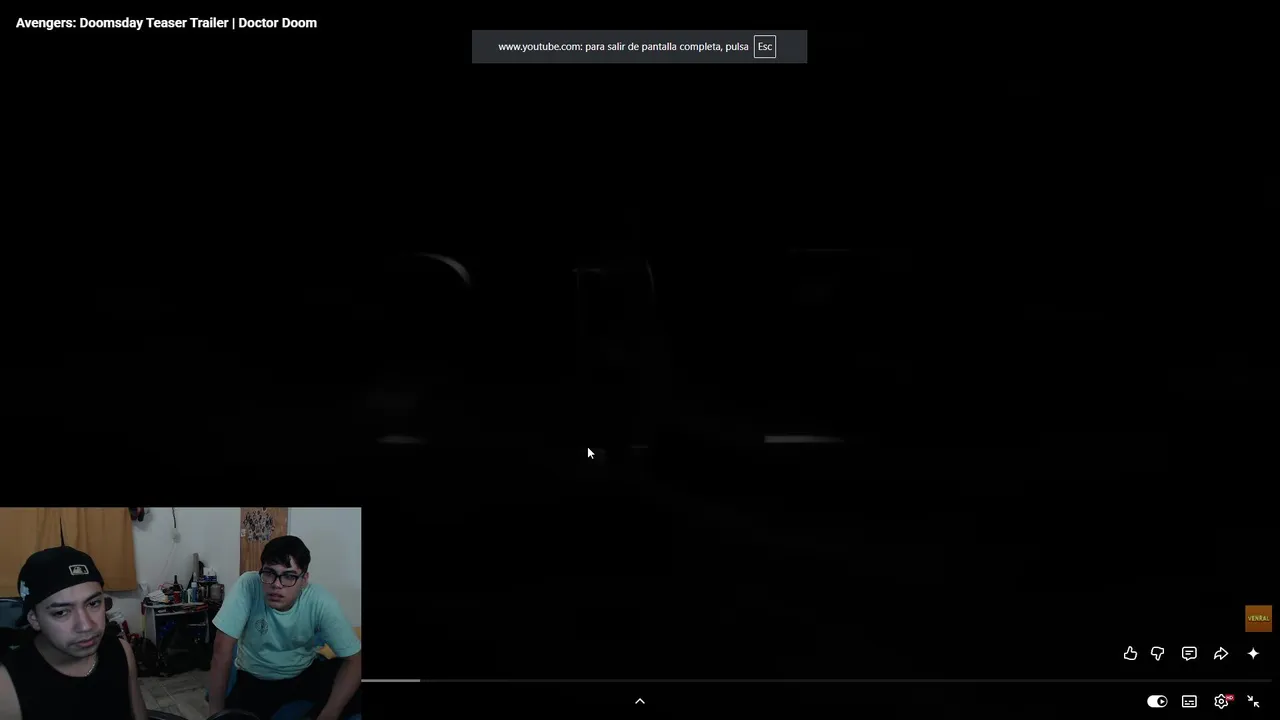This screenshot has height=720, width=1280.
Task: Open the sparkle Ask AI icon
Action: [1253, 653]
